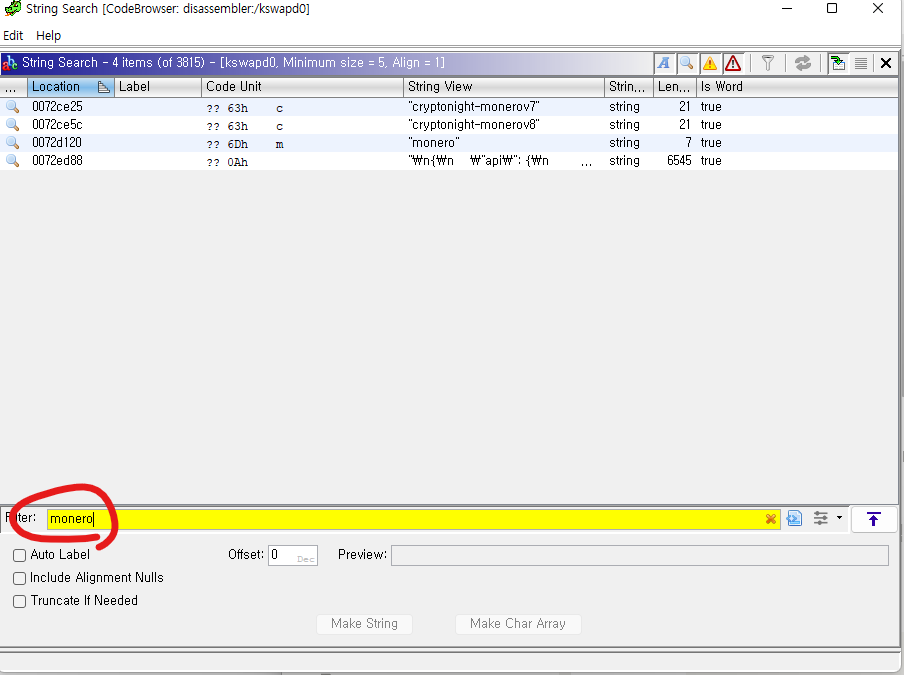
Task: Clear the monero filter text with orange X
Action: point(770,519)
